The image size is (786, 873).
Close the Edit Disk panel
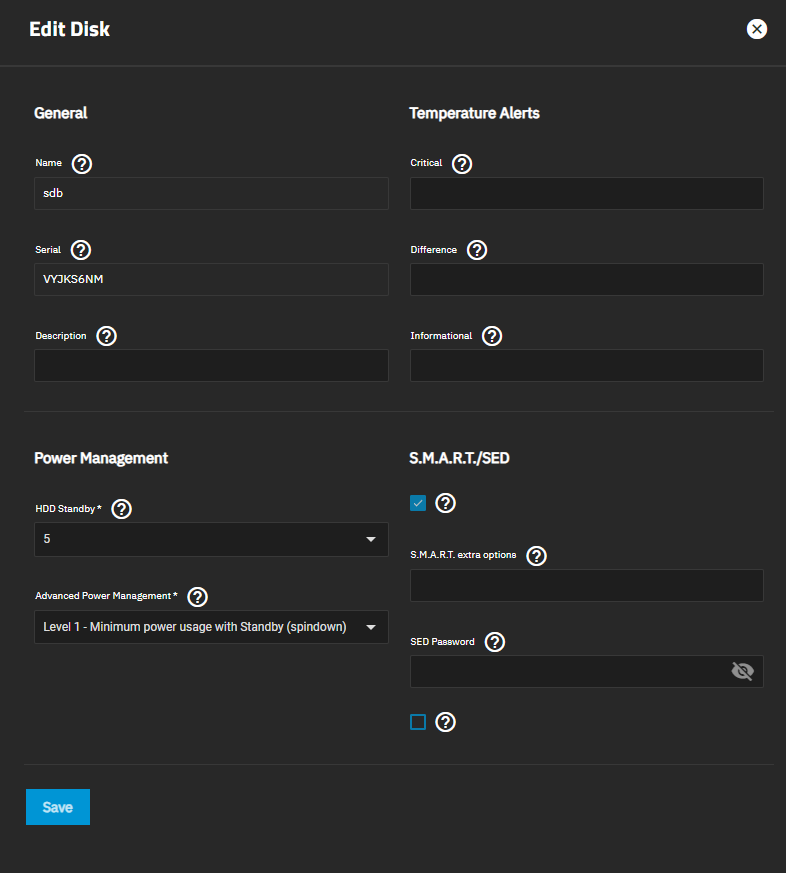coord(756,29)
